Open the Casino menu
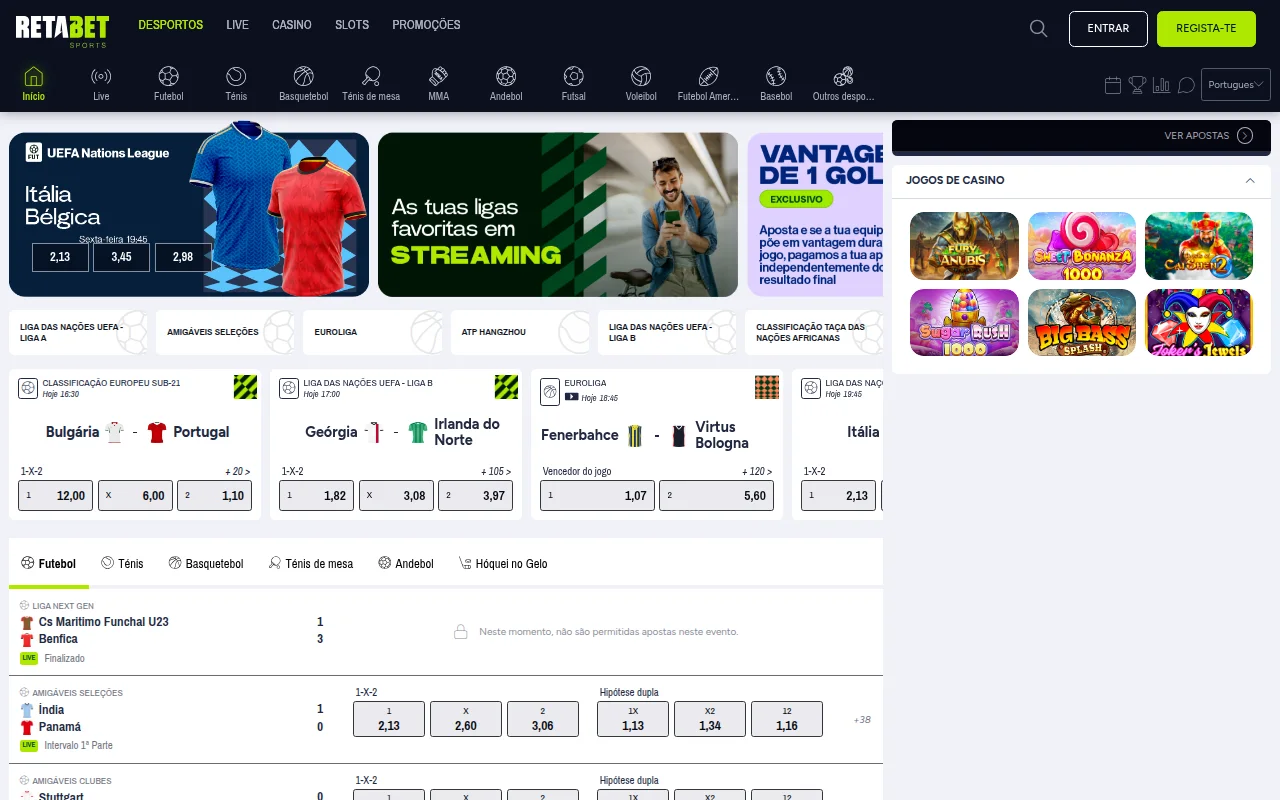This screenshot has height=800, width=1280. pos(292,25)
